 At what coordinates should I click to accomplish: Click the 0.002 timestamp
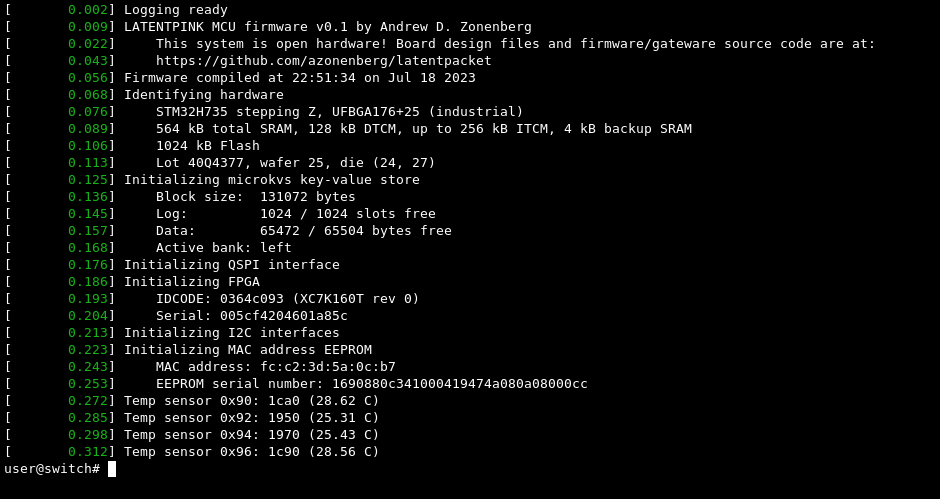88,10
